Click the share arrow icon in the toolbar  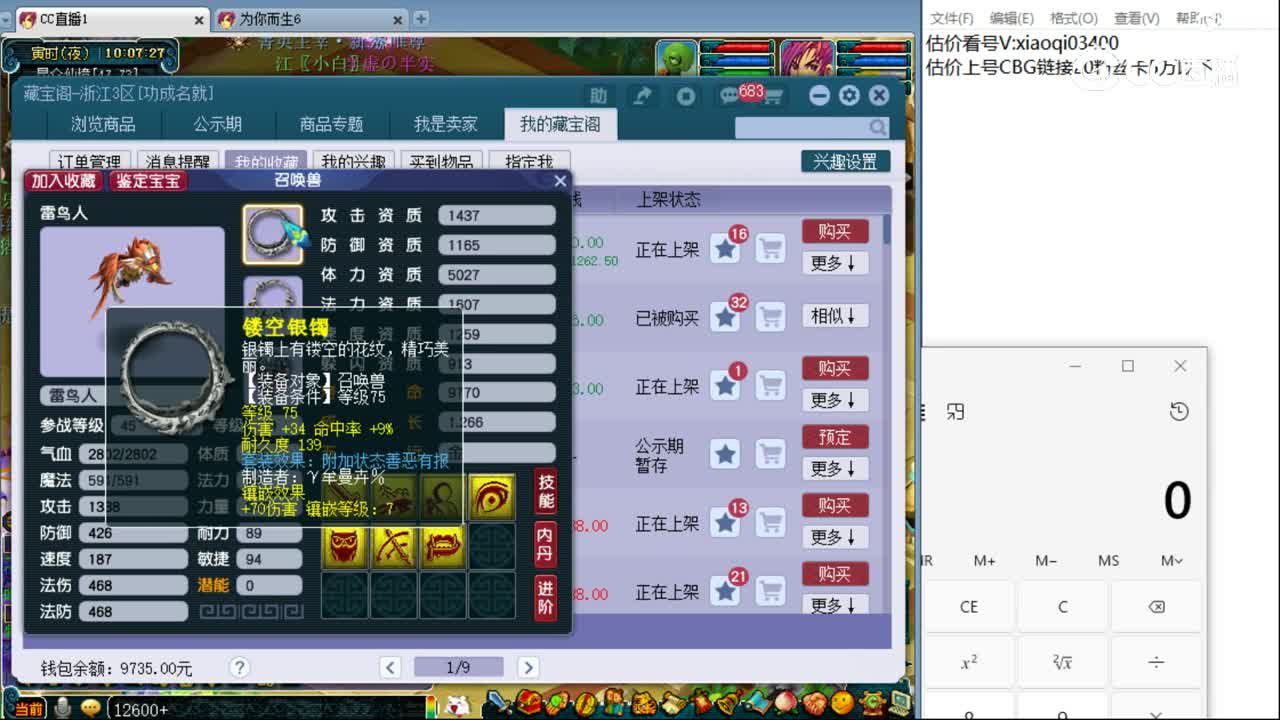coord(644,95)
